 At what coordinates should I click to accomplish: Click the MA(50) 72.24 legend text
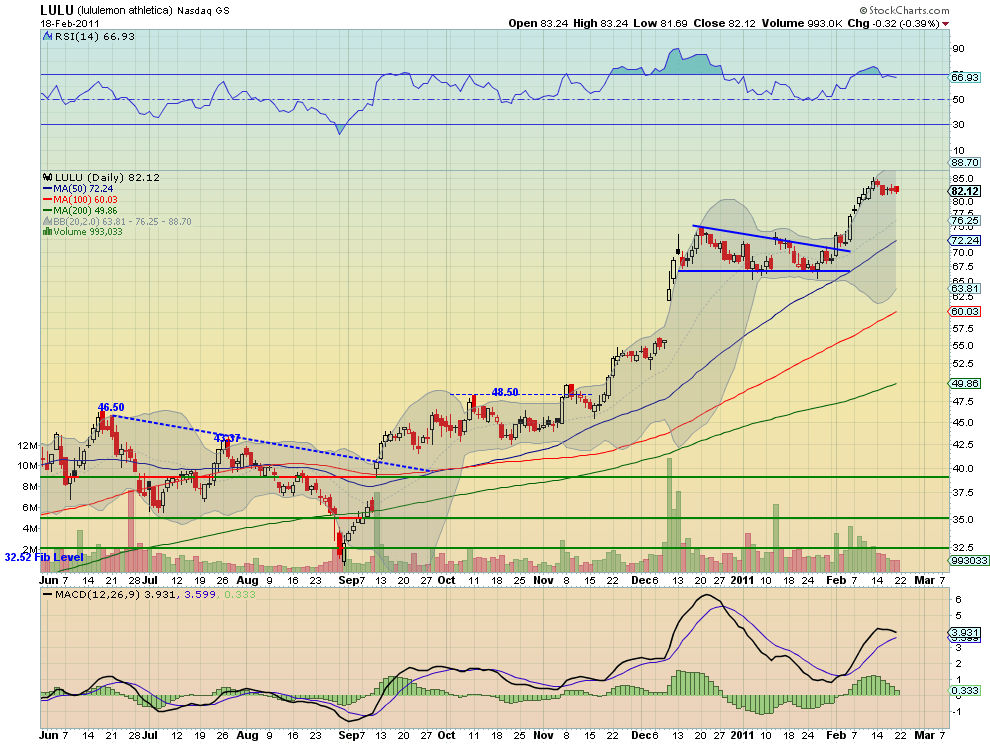tap(83, 189)
